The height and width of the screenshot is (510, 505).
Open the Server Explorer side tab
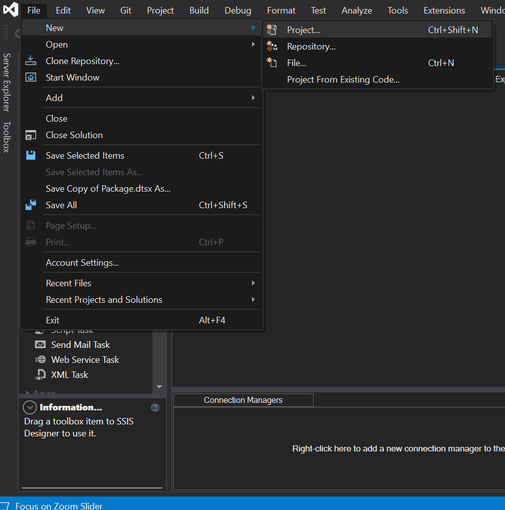pyautogui.click(x=6, y=82)
